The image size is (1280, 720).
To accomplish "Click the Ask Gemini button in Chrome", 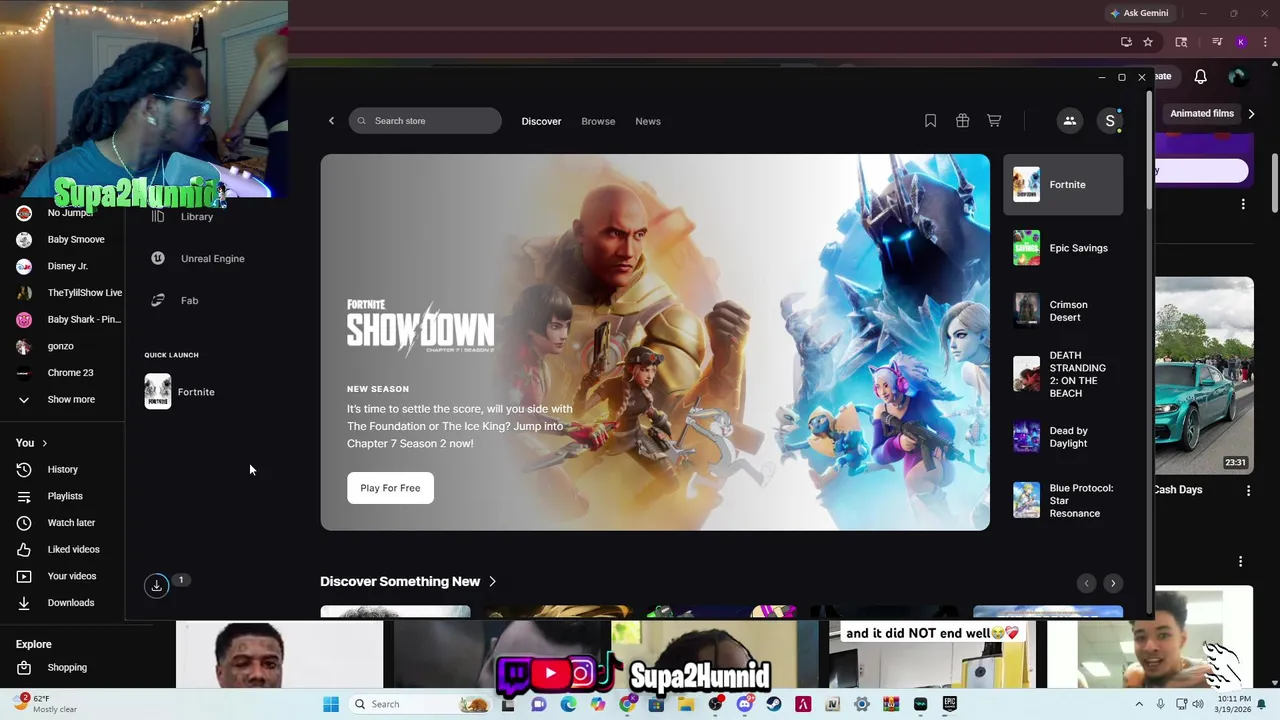I will (1139, 13).
